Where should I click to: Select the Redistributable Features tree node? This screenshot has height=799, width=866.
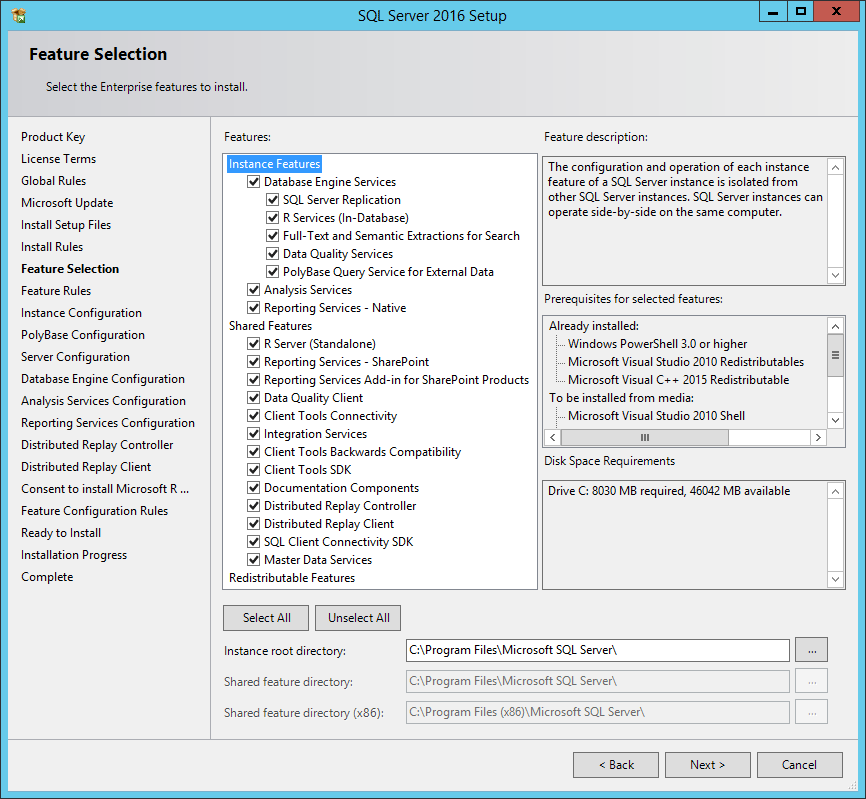292,578
